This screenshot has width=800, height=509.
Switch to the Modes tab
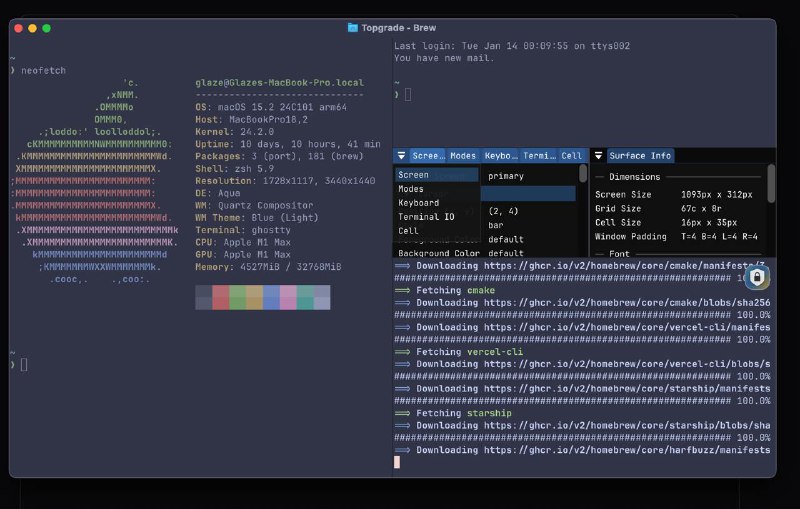462,156
